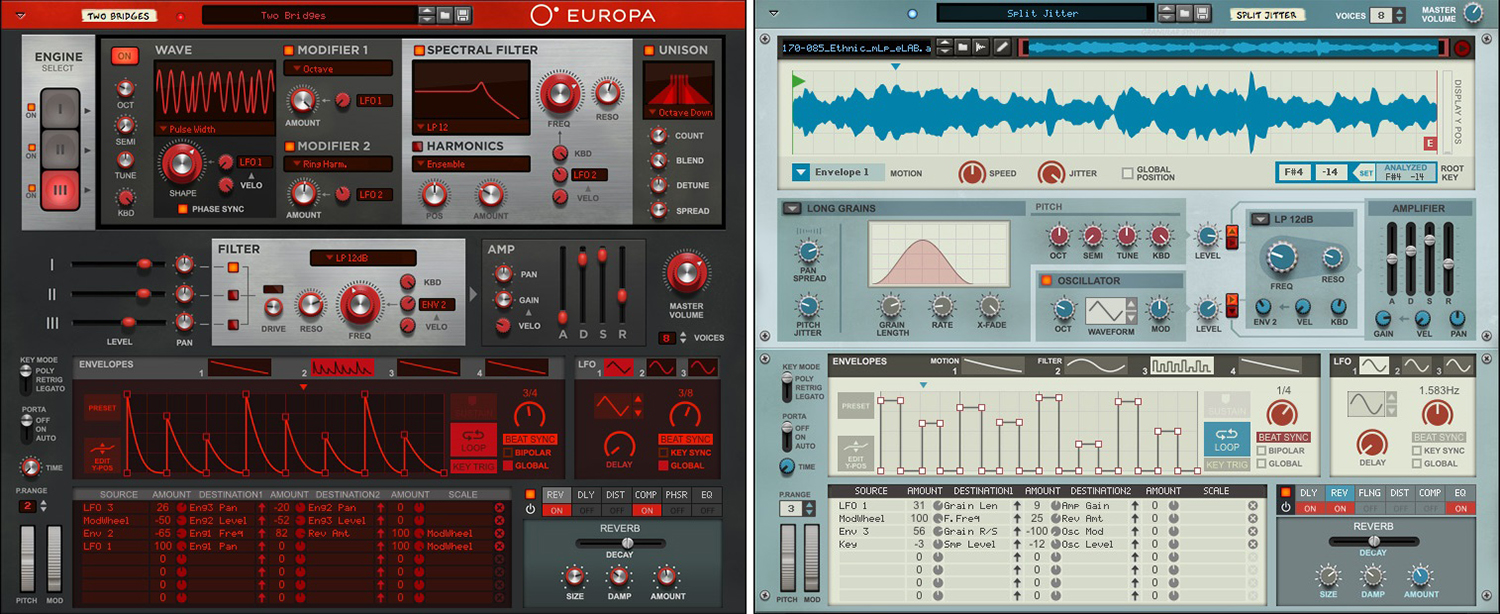Enable the Harmonics section
This screenshot has height=614, width=1500.
click(419, 146)
